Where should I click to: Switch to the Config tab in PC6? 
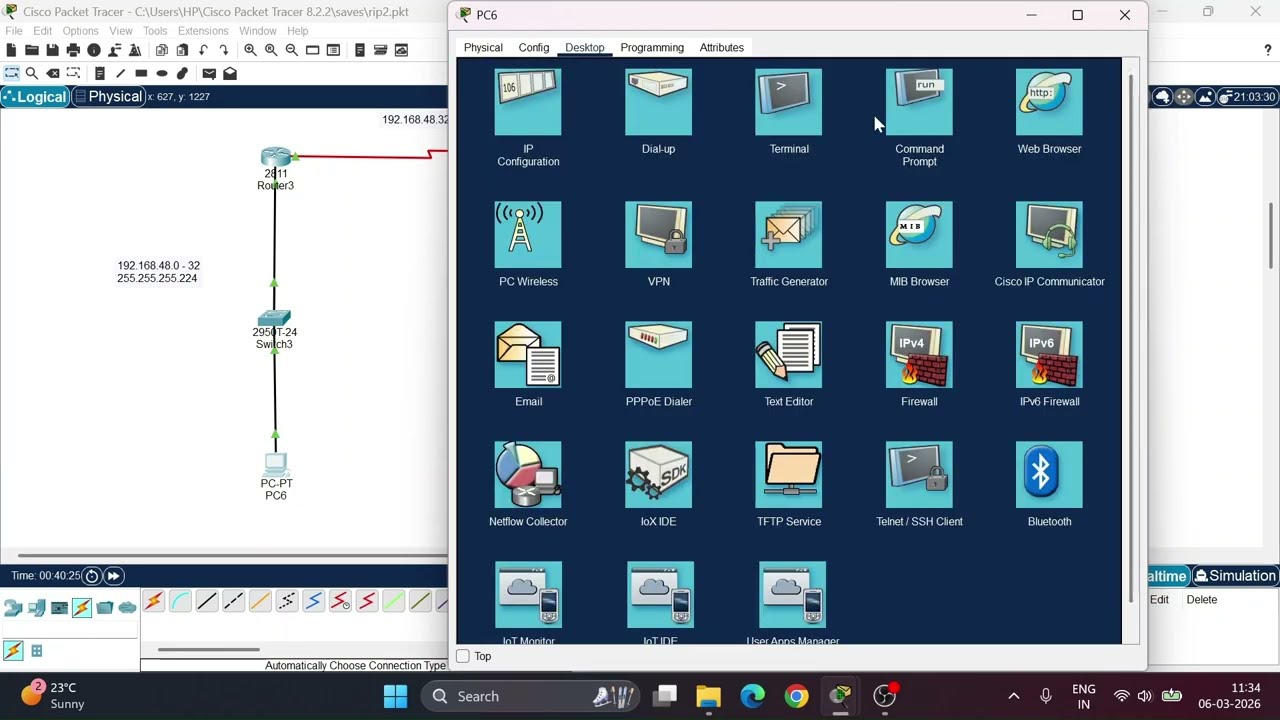[533, 47]
